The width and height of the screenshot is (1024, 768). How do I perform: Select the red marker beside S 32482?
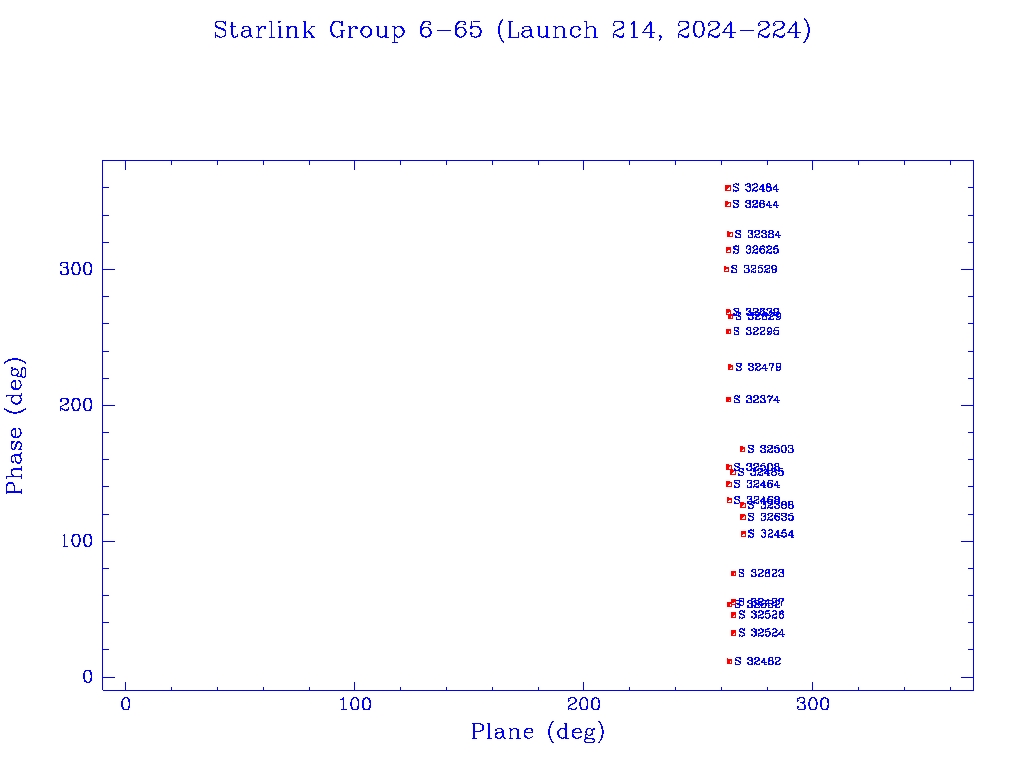click(x=729, y=662)
